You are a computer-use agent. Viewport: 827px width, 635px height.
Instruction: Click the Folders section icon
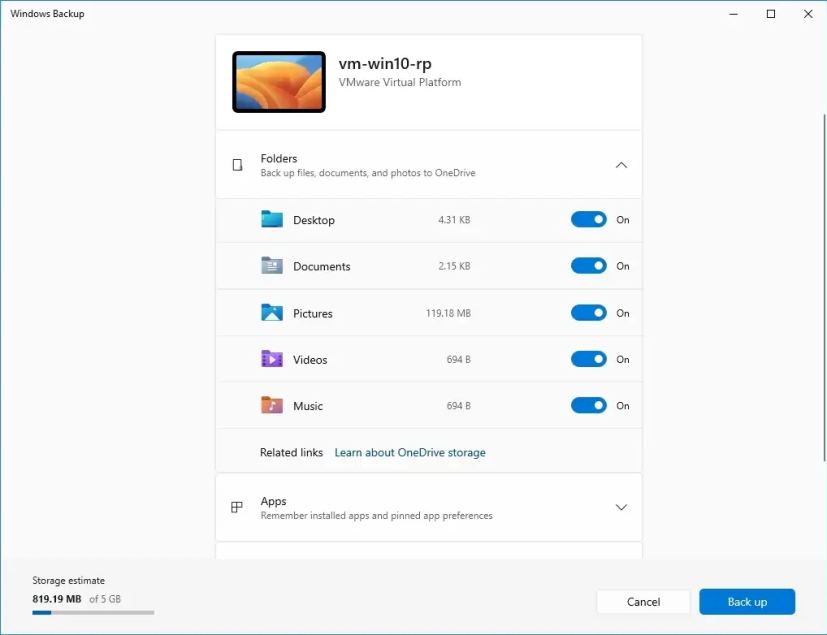point(237,165)
